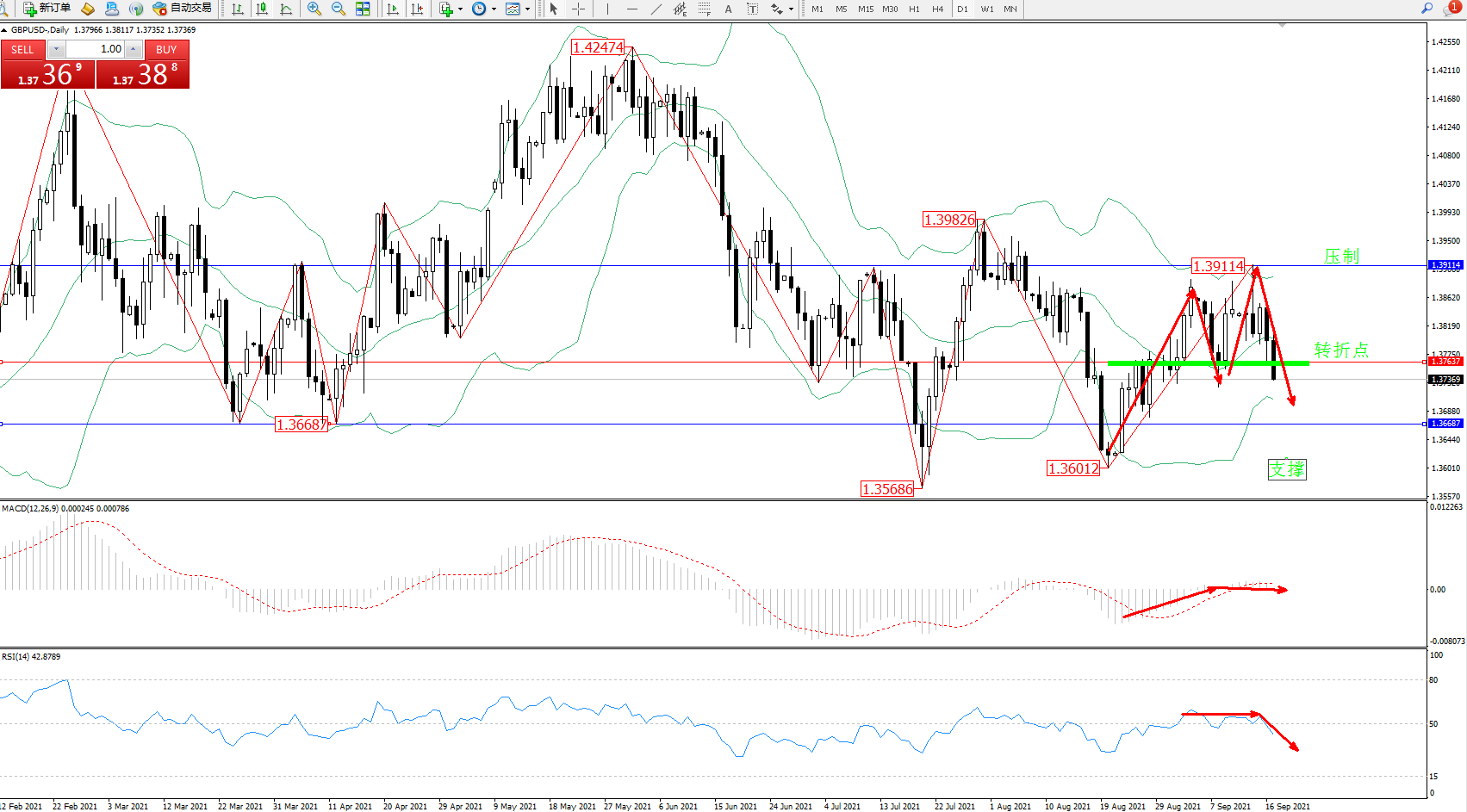Zoom out of the chart
The width and height of the screenshot is (1467, 812).
tap(339, 9)
